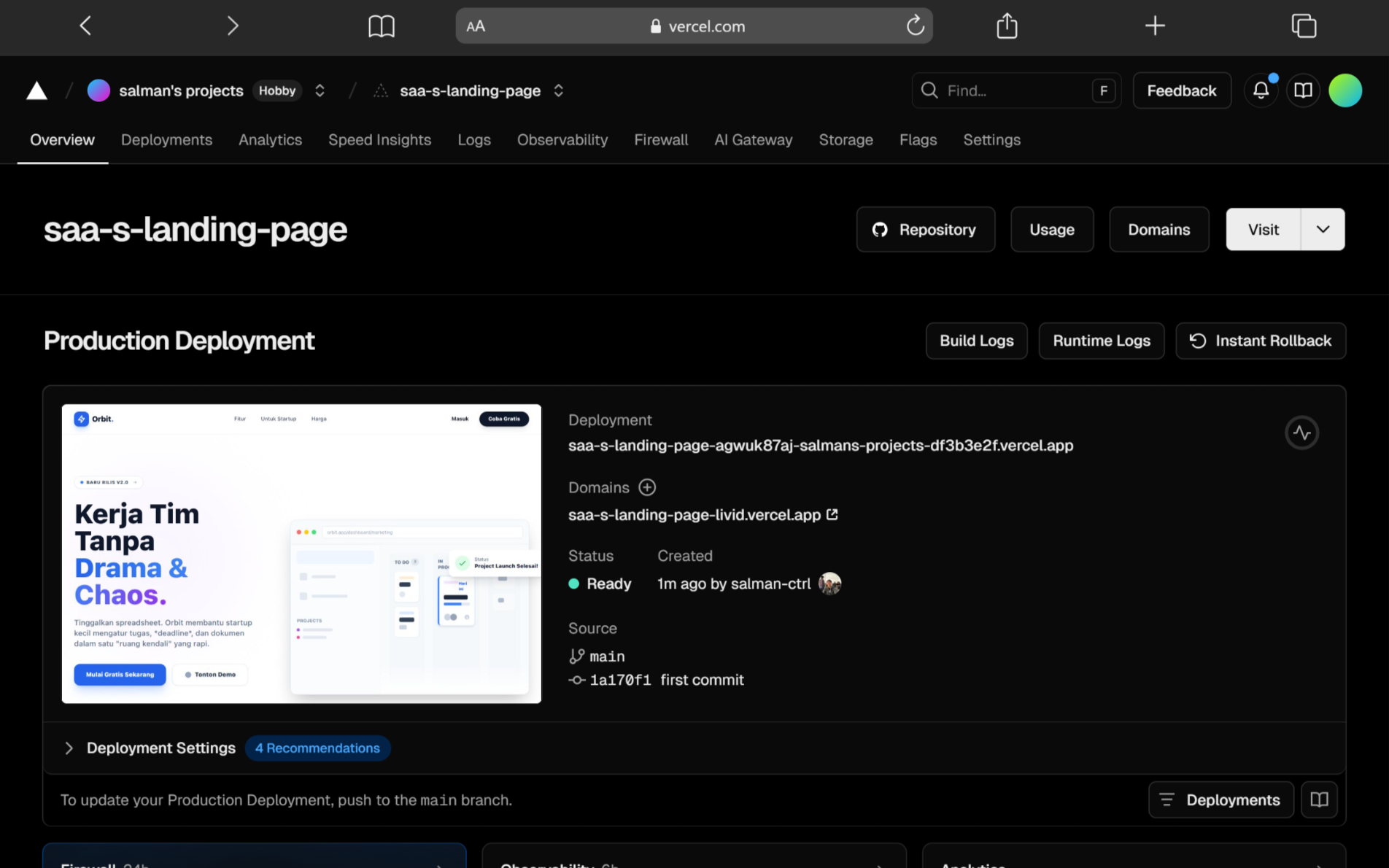Open the notifications bell
1389x868 pixels.
1261,90
